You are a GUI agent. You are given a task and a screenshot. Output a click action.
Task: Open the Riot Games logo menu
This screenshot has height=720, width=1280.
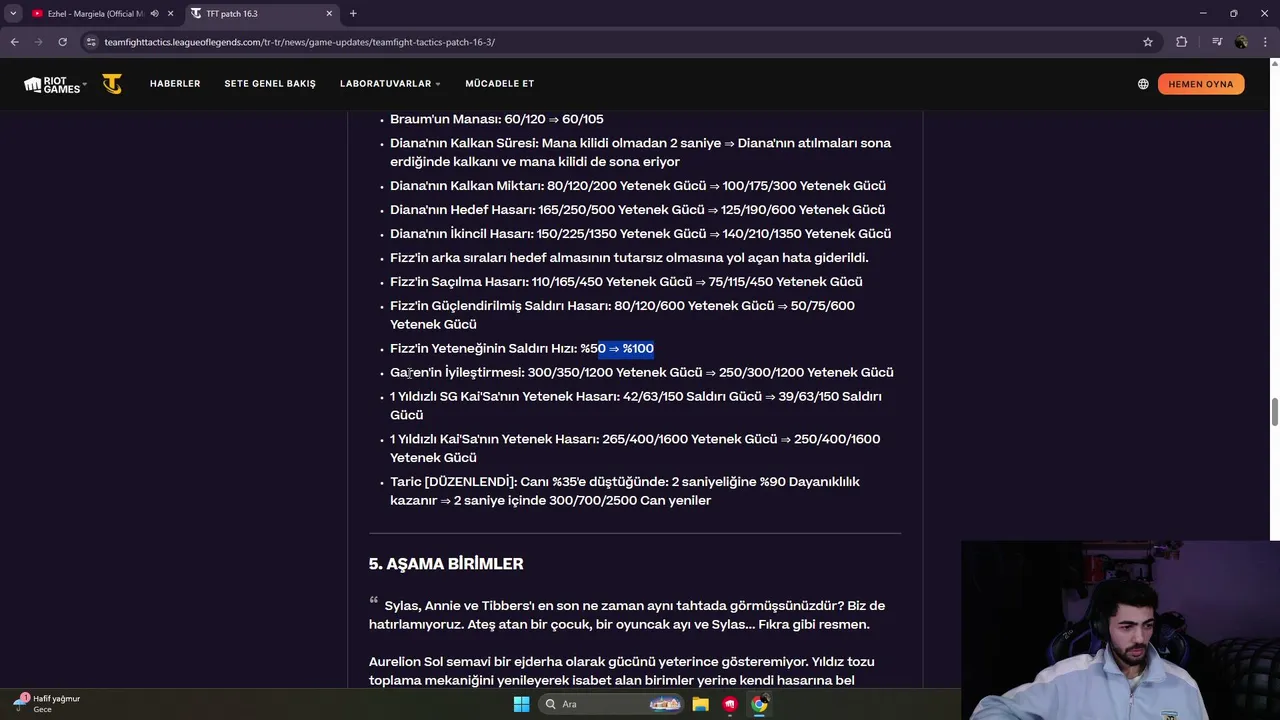pos(55,84)
